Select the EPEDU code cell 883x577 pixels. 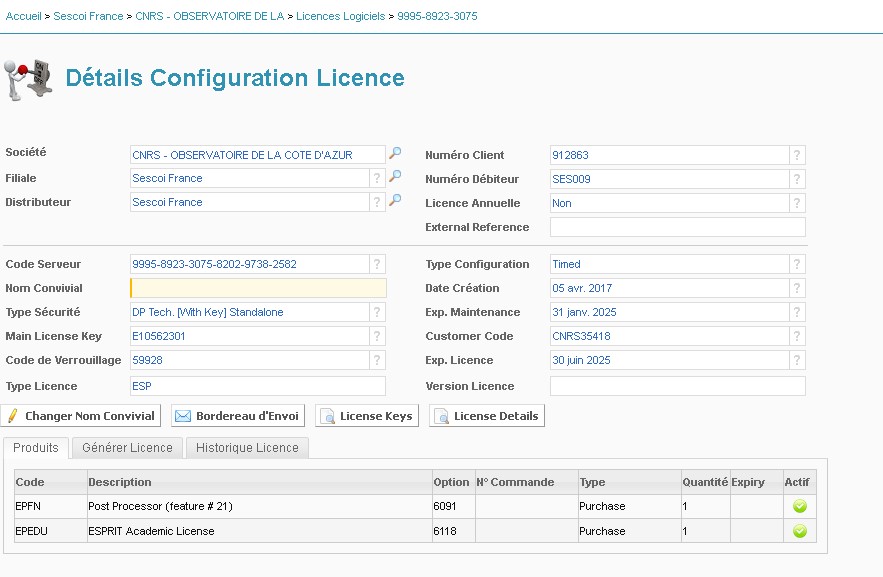[x=51, y=531]
